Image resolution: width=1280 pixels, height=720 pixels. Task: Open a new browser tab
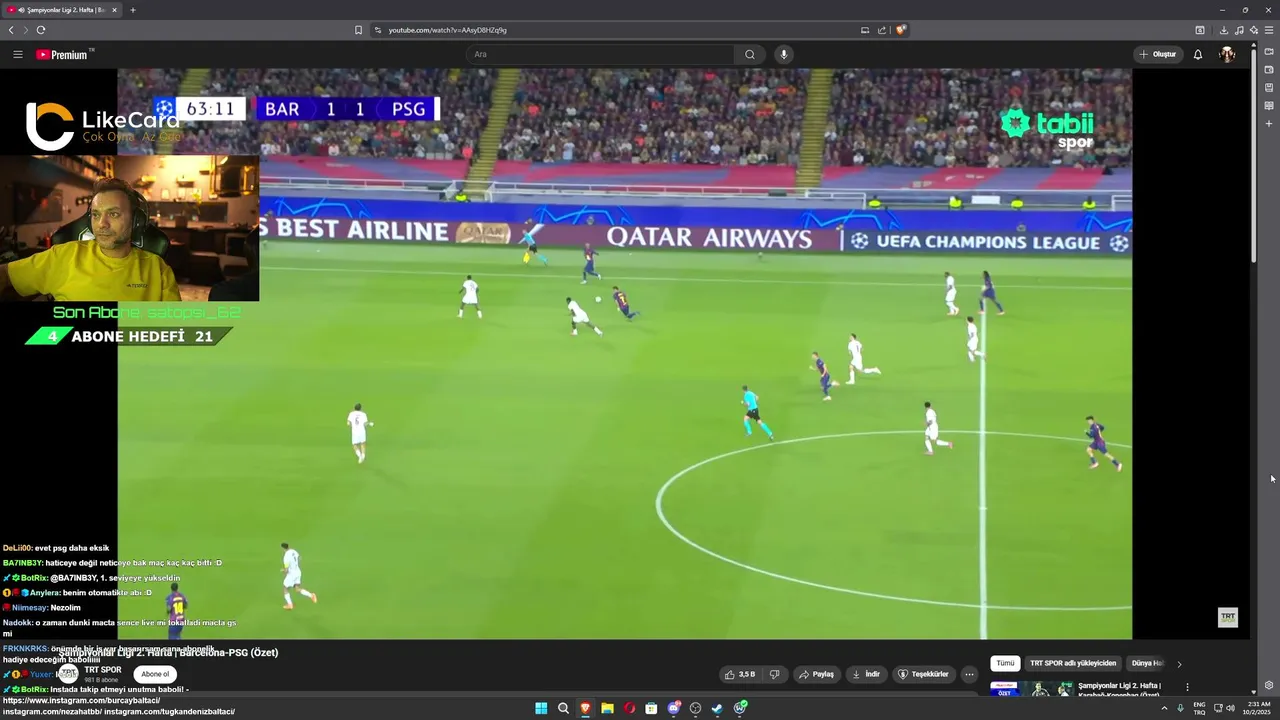tap(133, 10)
